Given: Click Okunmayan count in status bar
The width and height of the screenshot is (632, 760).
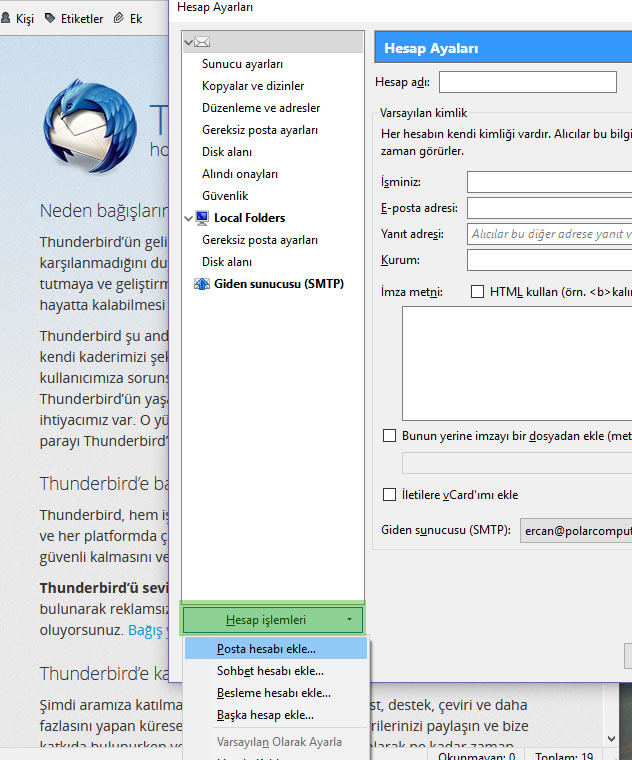Looking at the screenshot, I should tap(476, 756).
